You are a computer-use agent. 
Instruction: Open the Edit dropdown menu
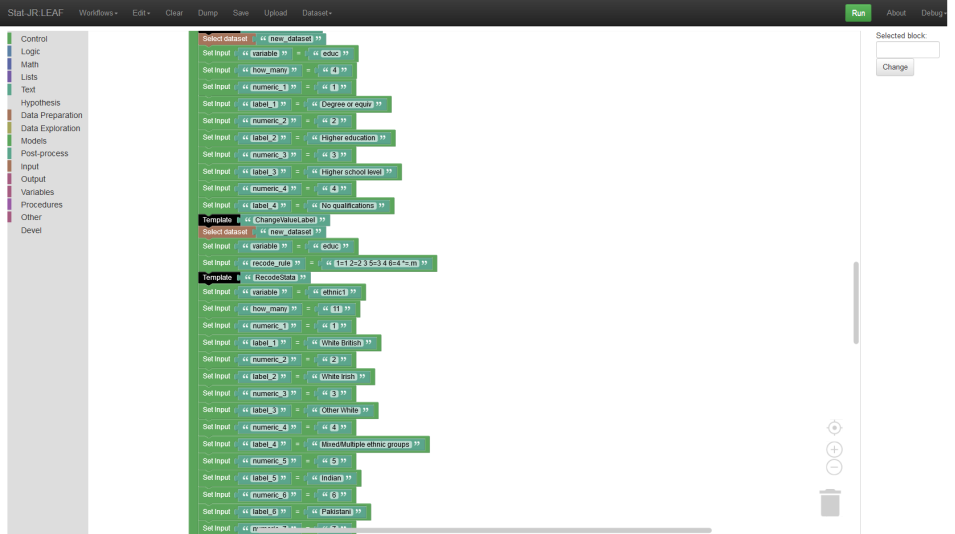(141, 13)
